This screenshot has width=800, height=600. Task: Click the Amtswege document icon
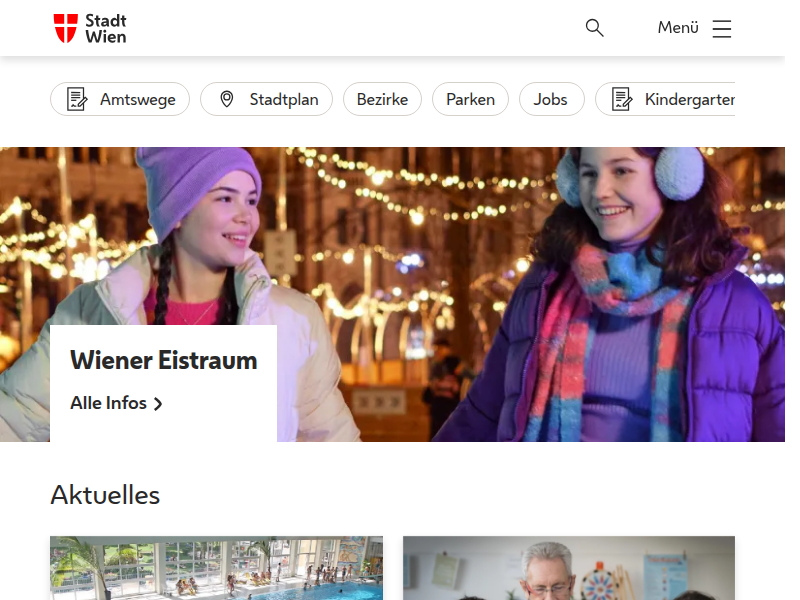77,99
